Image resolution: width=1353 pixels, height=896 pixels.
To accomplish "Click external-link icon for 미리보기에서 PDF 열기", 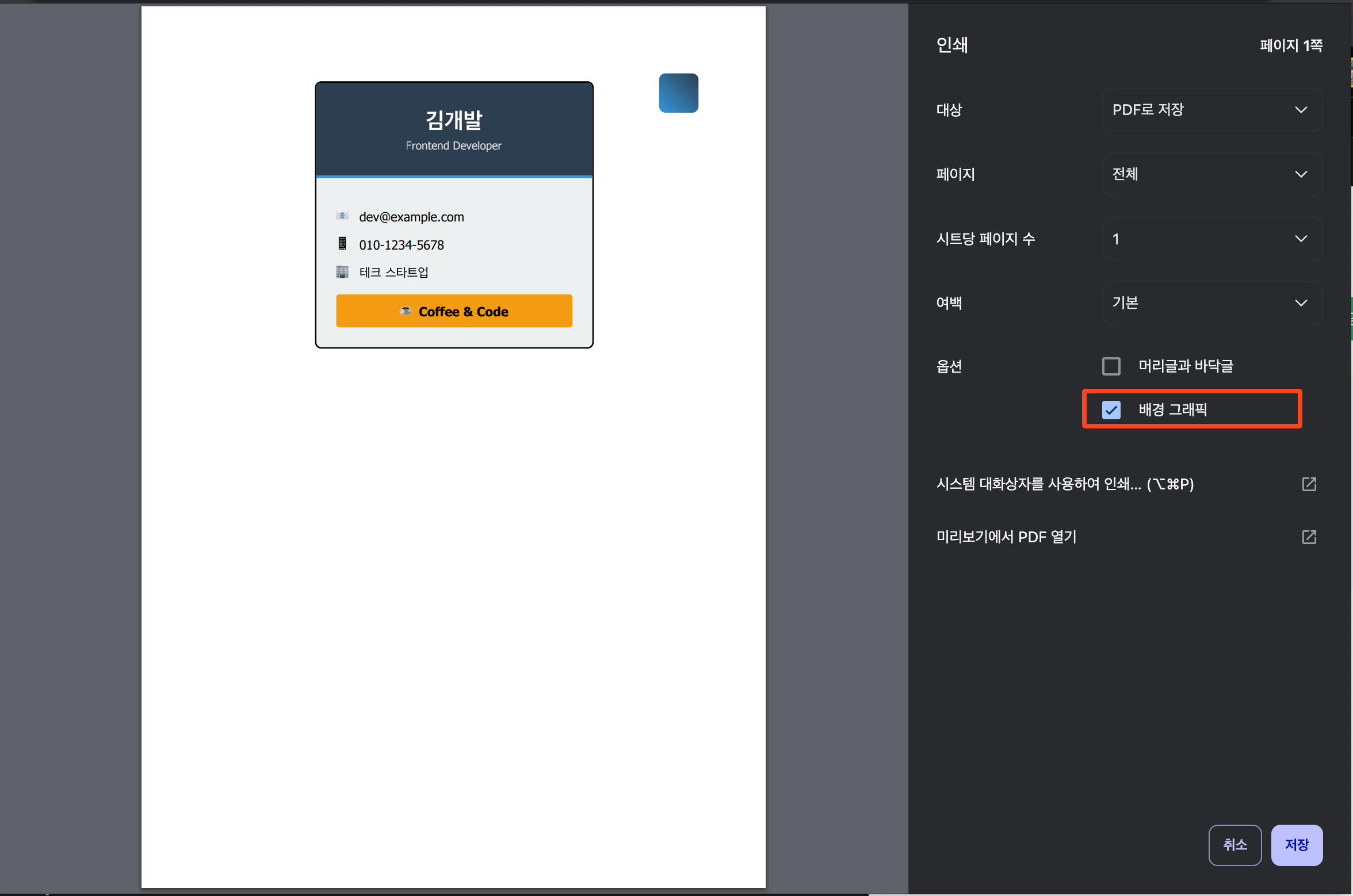I will (1309, 537).
